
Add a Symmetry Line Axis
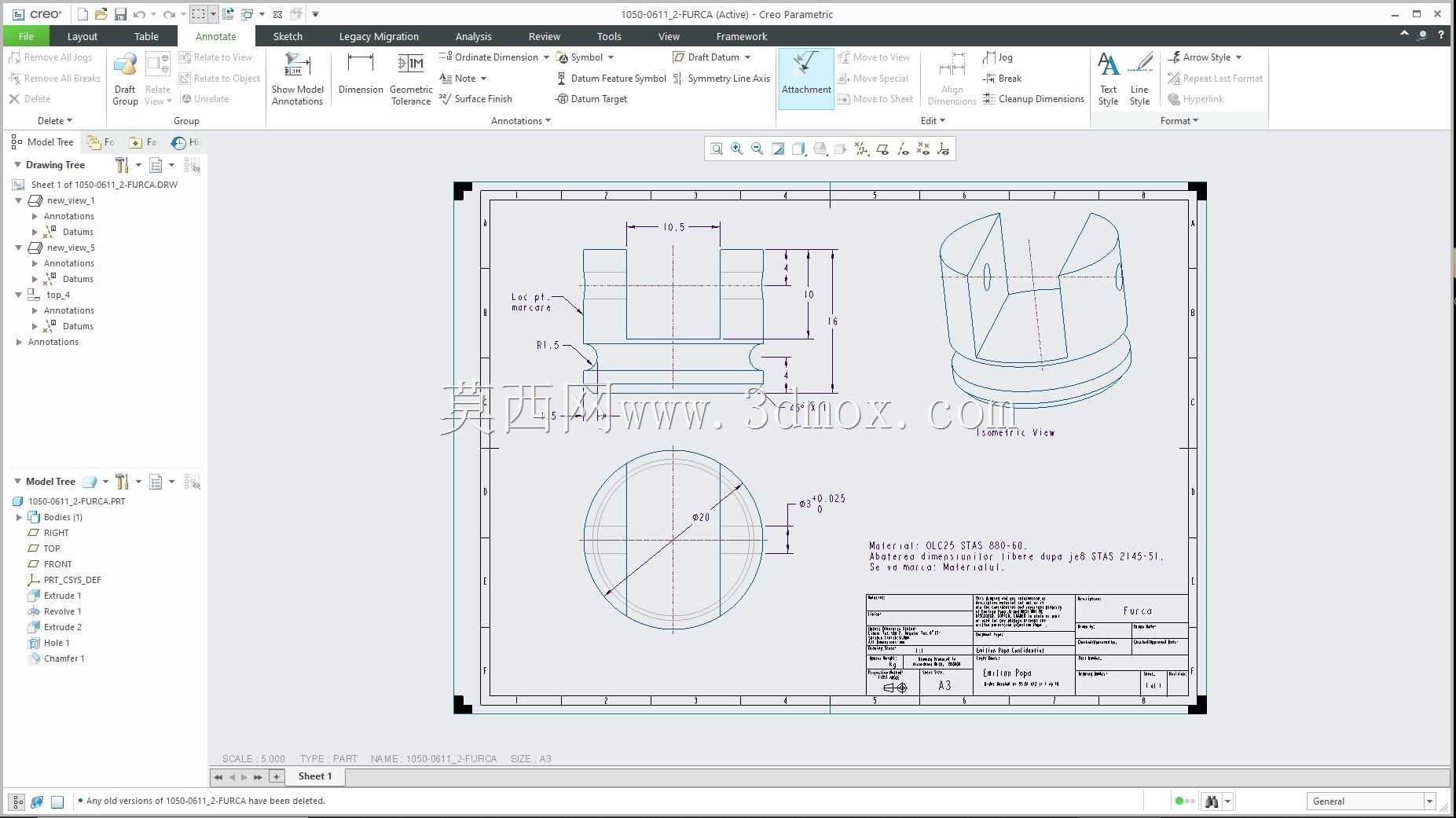pyautogui.click(x=721, y=79)
